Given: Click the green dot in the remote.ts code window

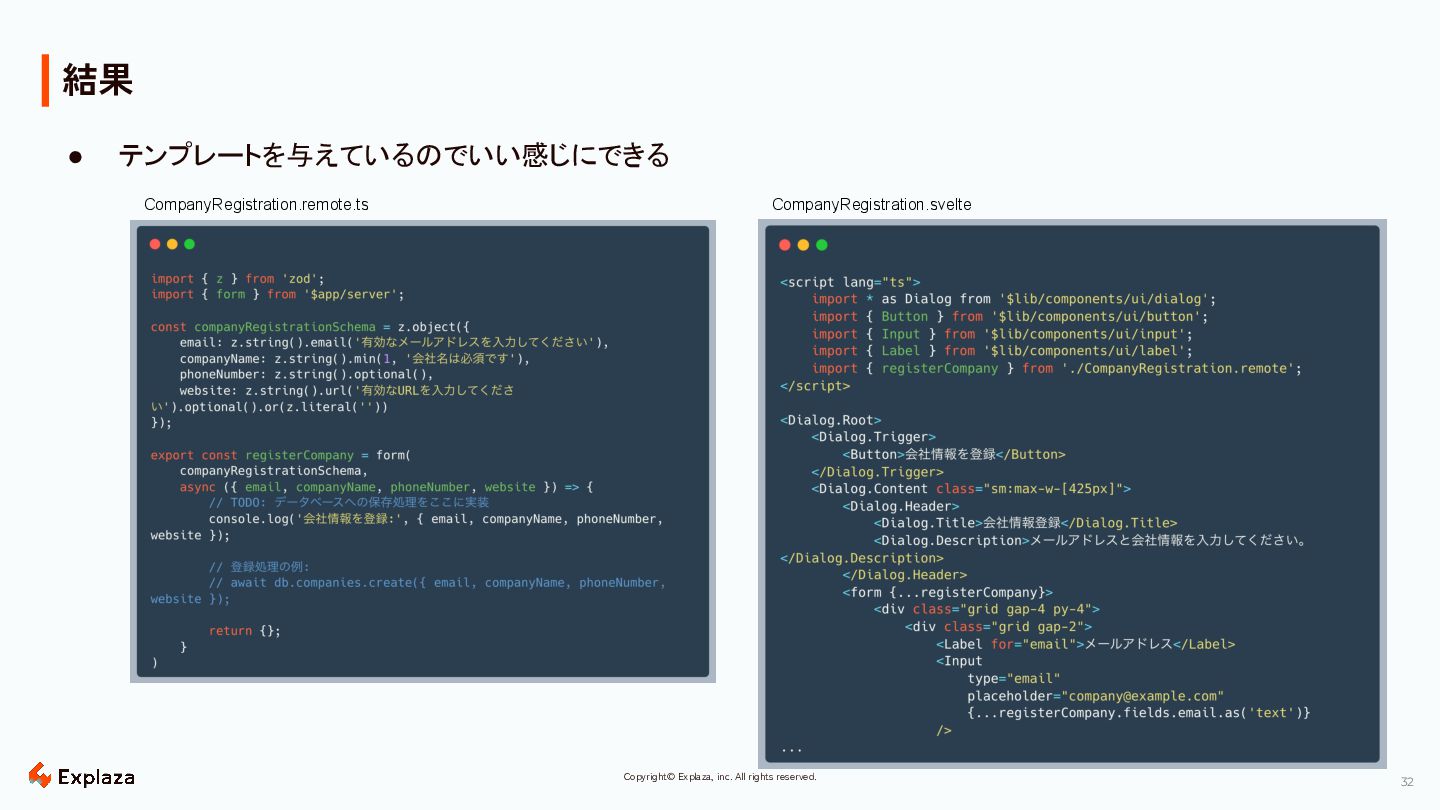Looking at the screenshot, I should pos(189,244).
